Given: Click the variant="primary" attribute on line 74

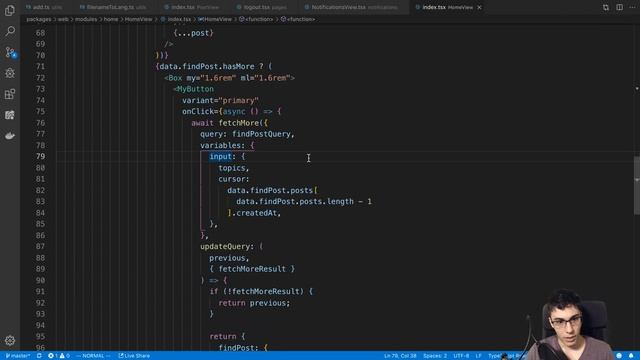Looking at the screenshot, I should point(220,100).
